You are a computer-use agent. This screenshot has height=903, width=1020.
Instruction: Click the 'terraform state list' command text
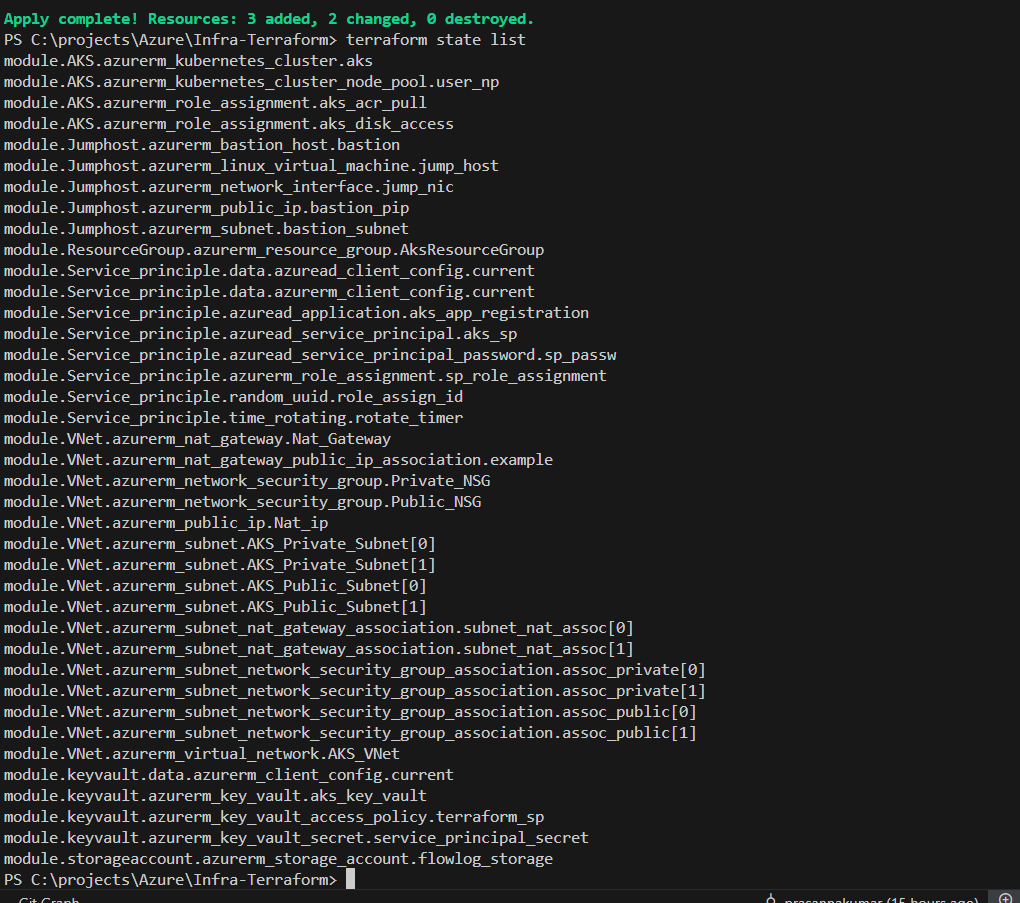tap(435, 40)
